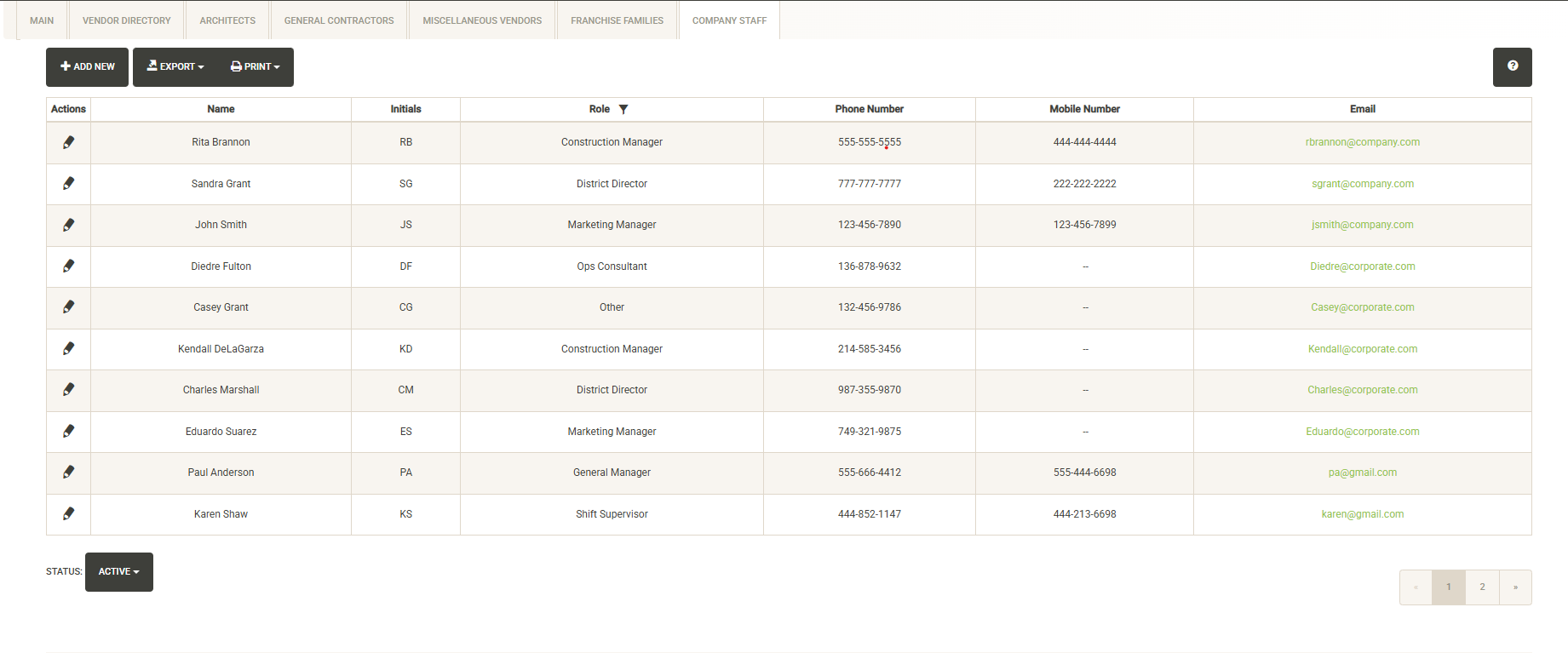Expand the Export dropdown

(x=175, y=66)
